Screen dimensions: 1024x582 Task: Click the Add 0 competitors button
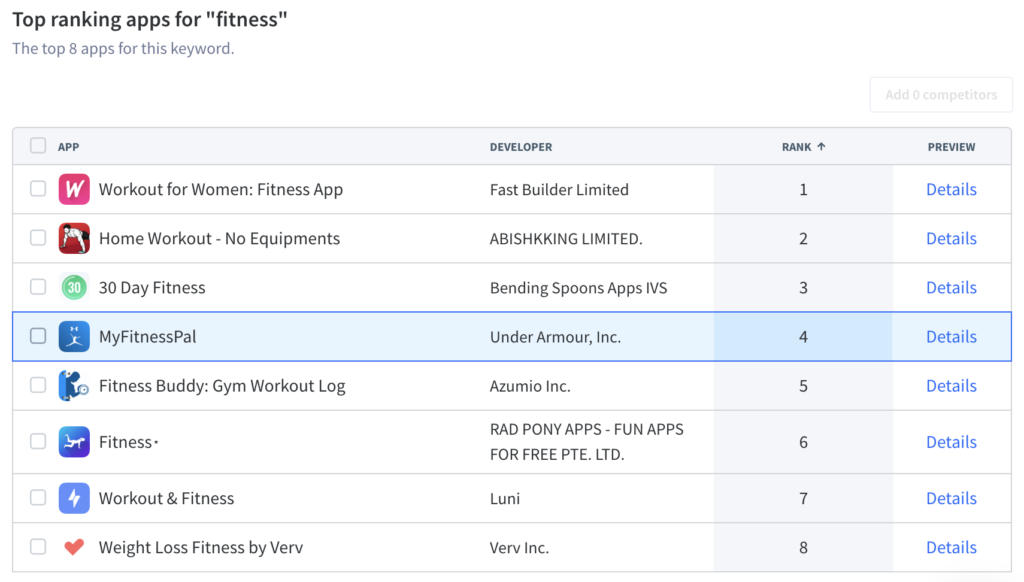[941, 95]
